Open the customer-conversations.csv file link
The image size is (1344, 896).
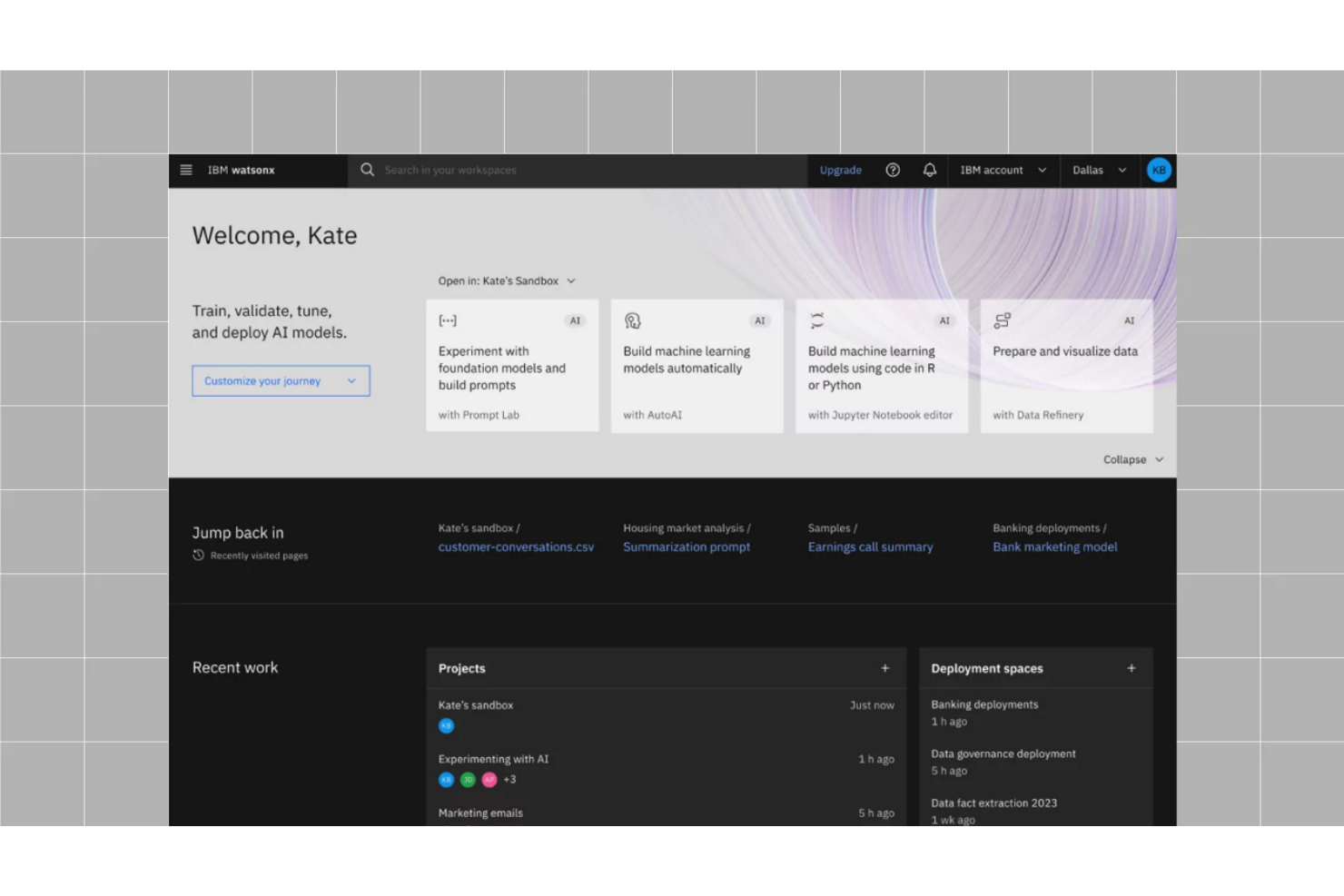coord(516,546)
